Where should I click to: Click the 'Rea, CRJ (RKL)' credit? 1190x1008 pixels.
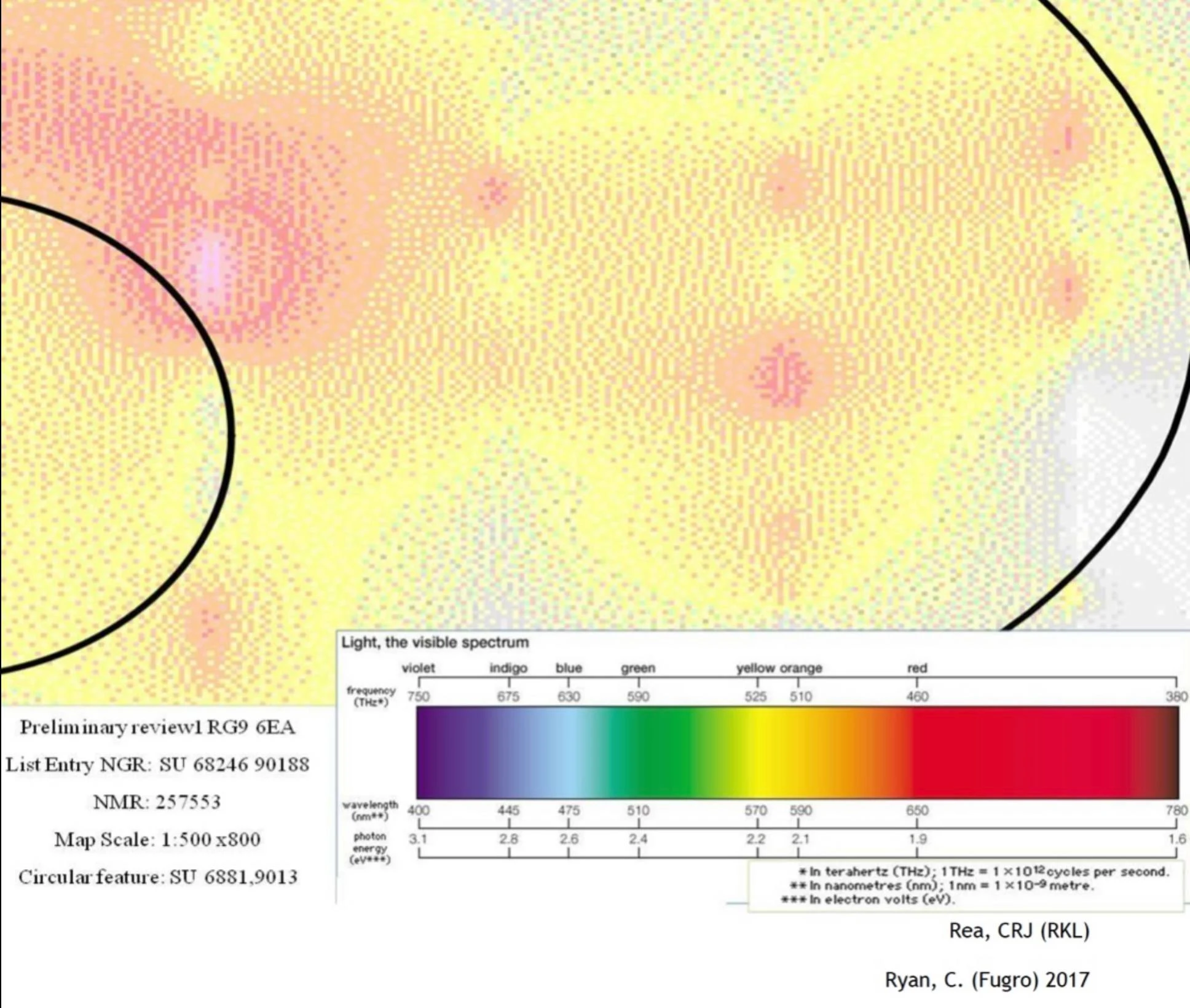pyautogui.click(x=1019, y=931)
